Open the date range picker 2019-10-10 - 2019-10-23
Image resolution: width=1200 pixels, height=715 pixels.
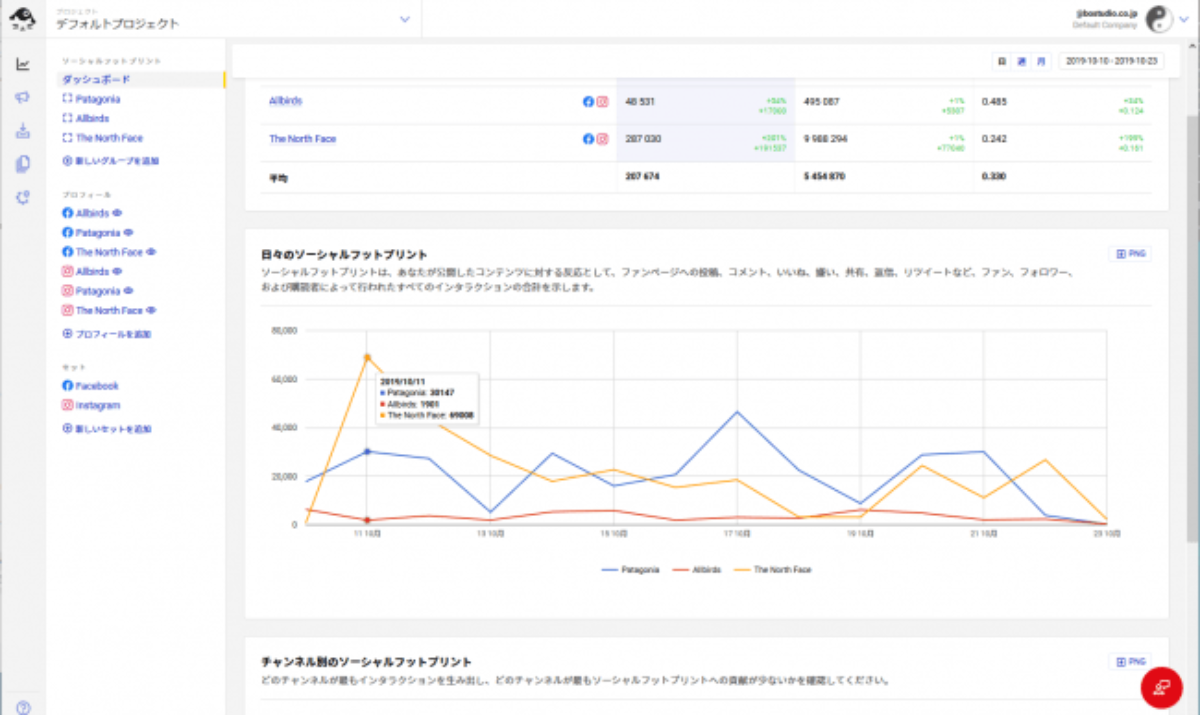[x=1111, y=61]
